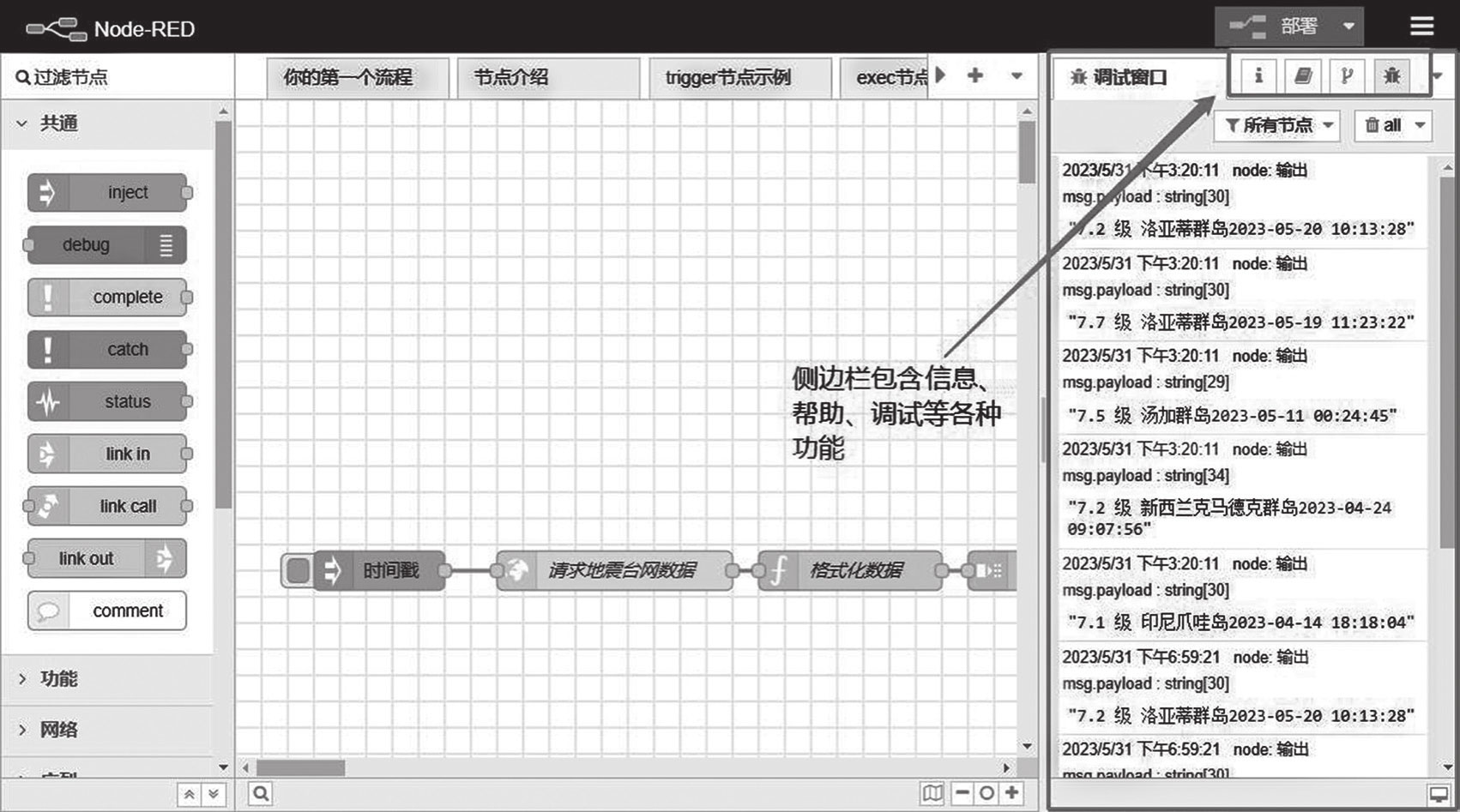This screenshot has height=812, width=1460.
Task: Expand the 网络 palette category
Action: [x=107, y=730]
